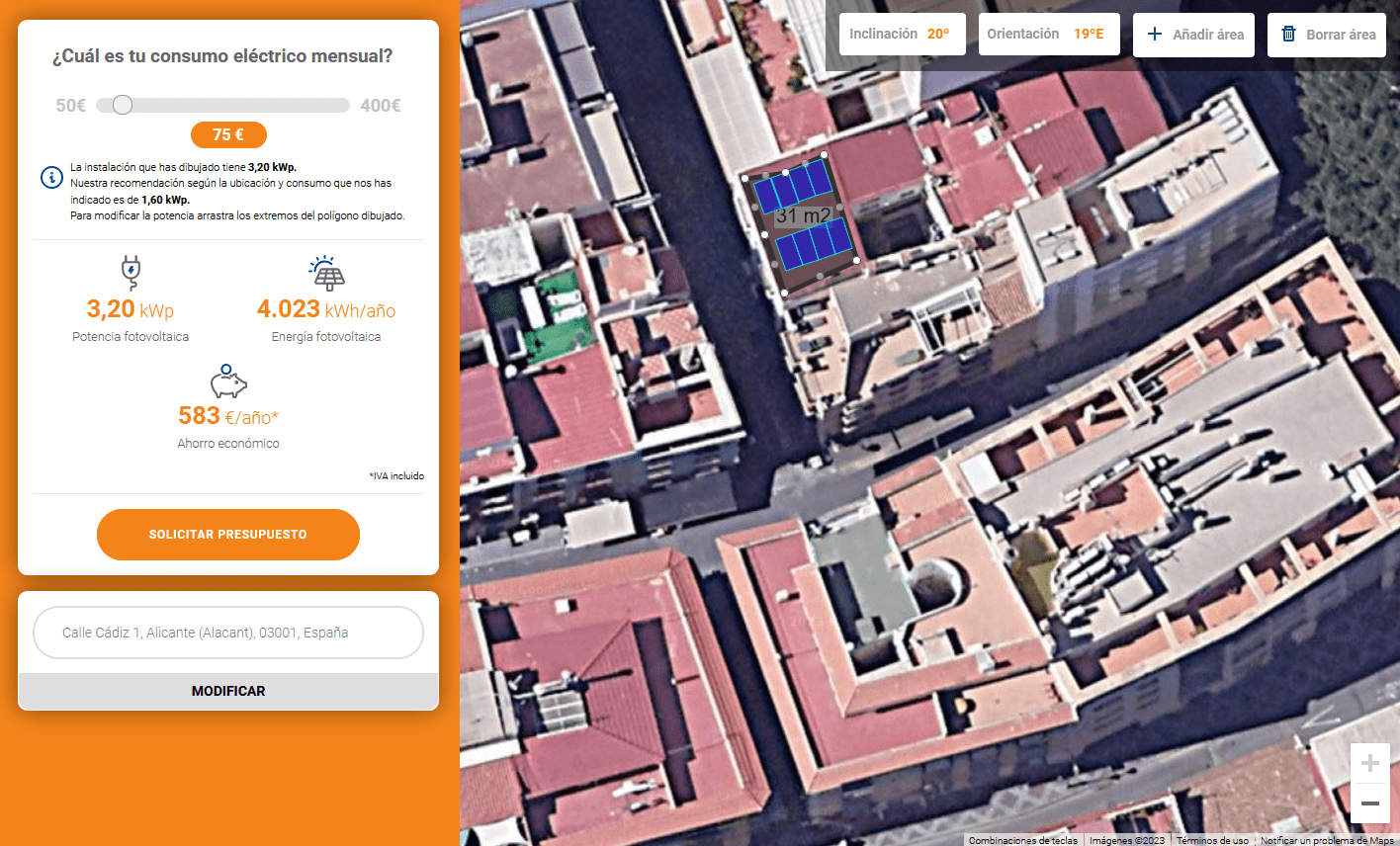This screenshot has height=846, width=1400.
Task: Click the address field Calle Cádiz 1
Action: 228,633
